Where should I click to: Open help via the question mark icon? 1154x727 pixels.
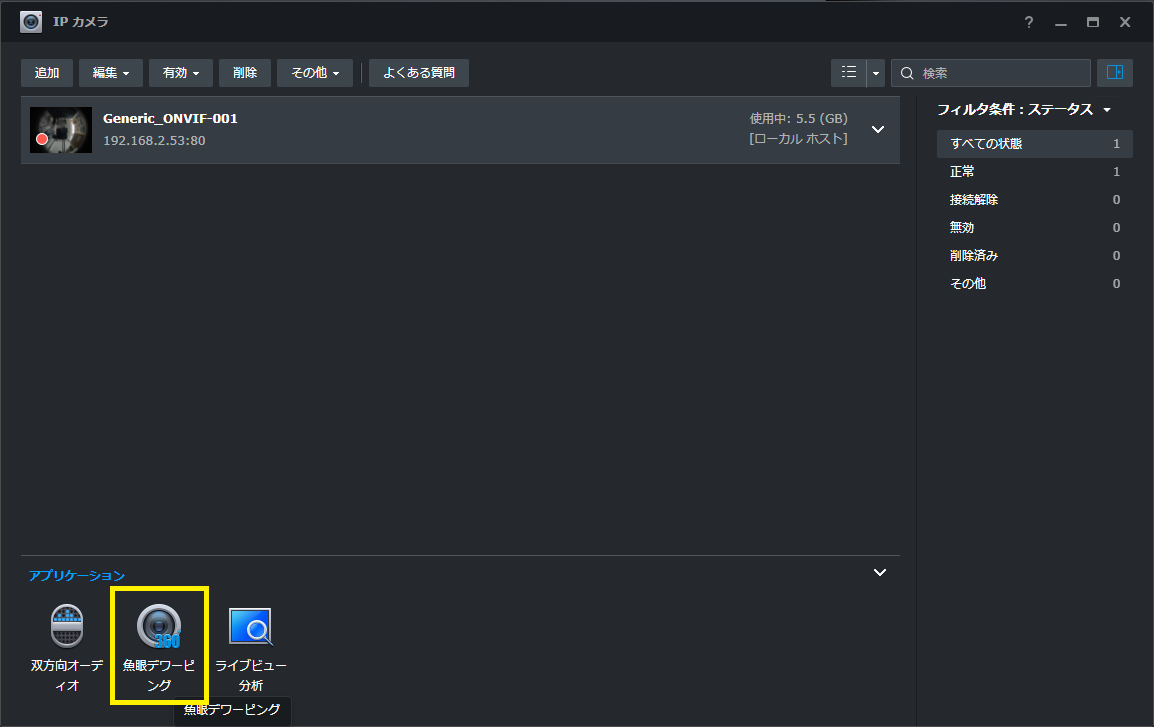point(1029,22)
